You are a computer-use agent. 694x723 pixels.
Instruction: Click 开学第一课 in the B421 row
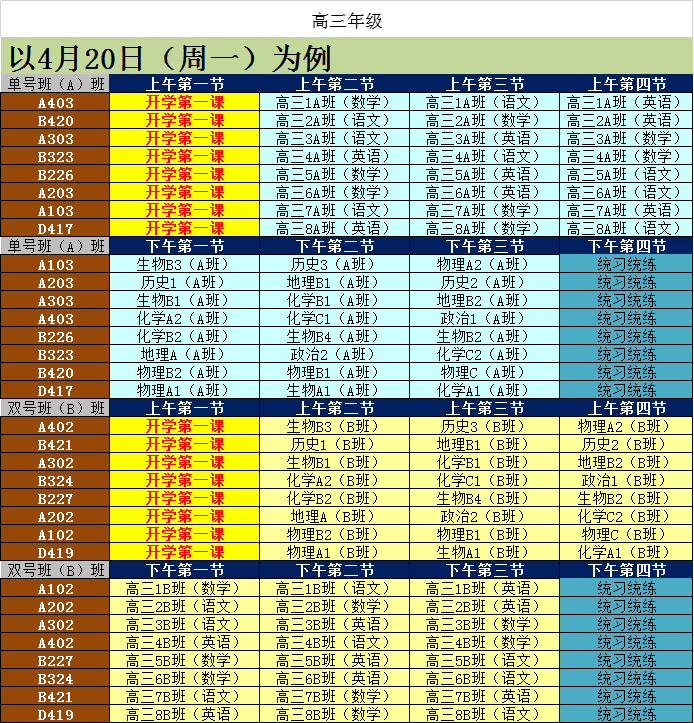[184, 444]
